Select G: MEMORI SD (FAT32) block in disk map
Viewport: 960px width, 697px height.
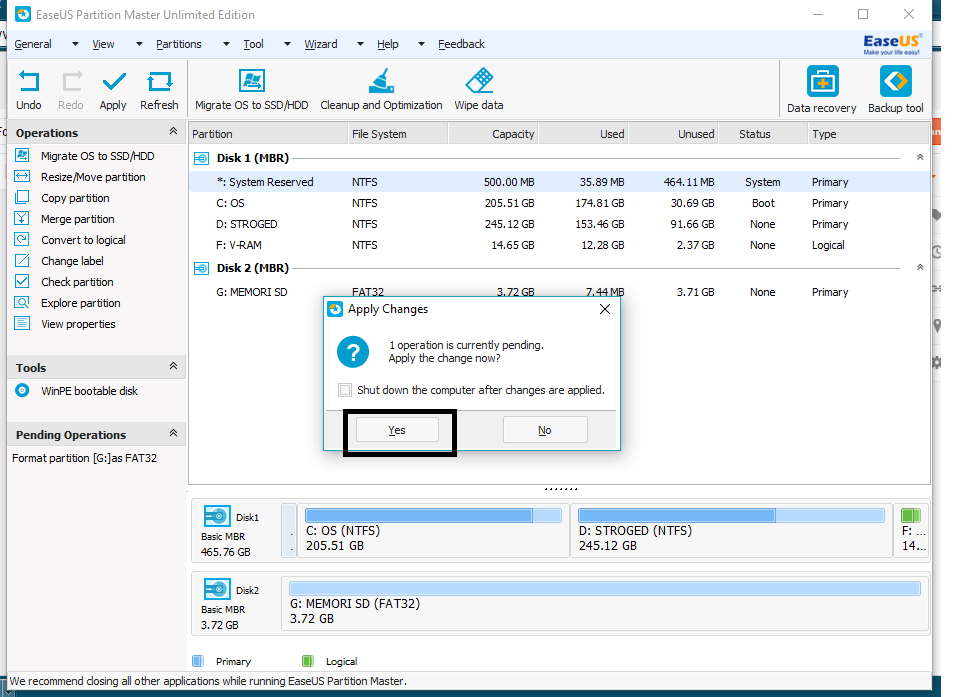(605, 603)
